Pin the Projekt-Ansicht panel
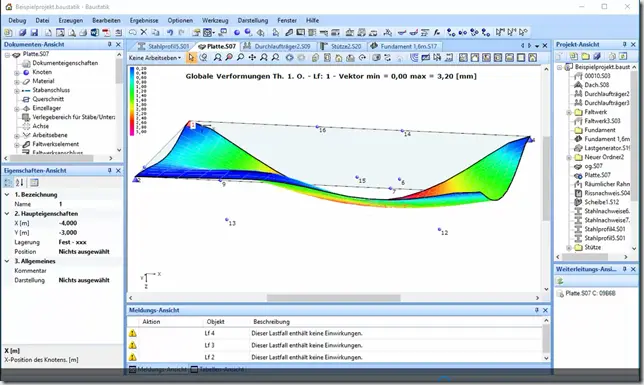This screenshot has height=385, width=644. (x=624, y=44)
